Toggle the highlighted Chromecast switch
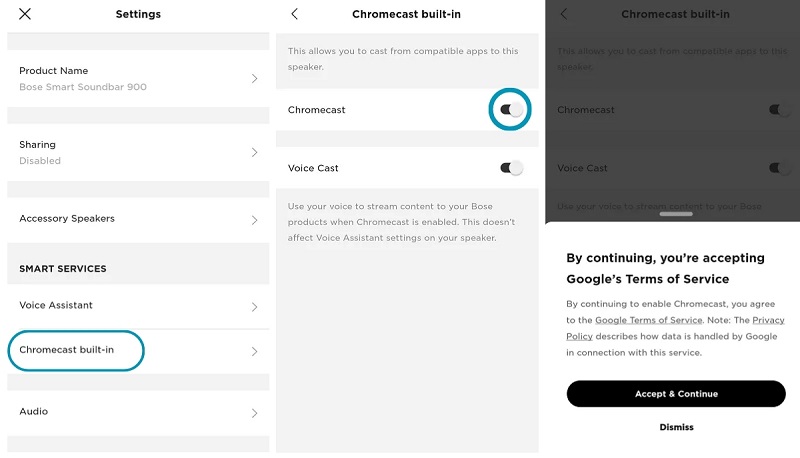This screenshot has width=800, height=458. pyautogui.click(x=511, y=110)
